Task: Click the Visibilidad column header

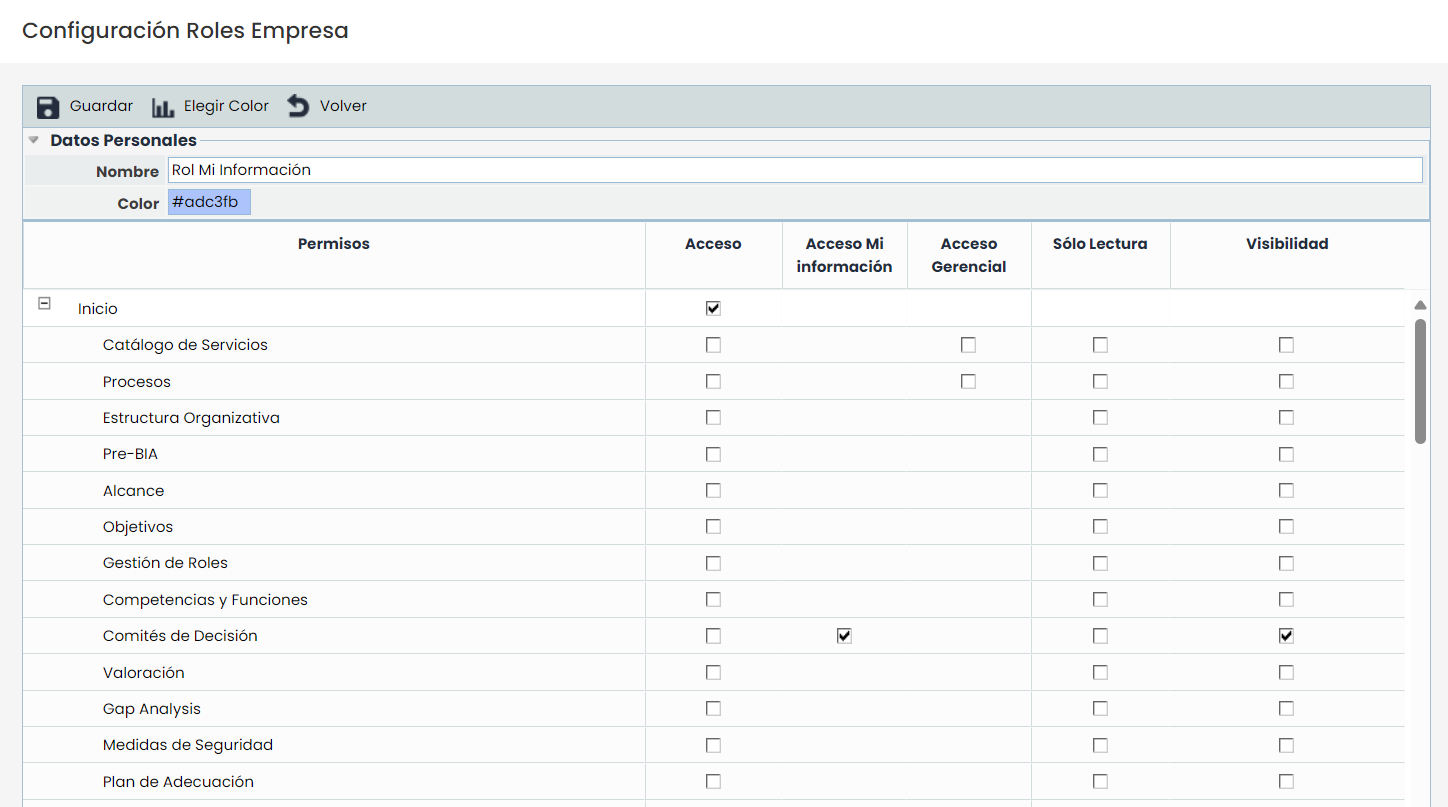Action: click(x=1286, y=244)
